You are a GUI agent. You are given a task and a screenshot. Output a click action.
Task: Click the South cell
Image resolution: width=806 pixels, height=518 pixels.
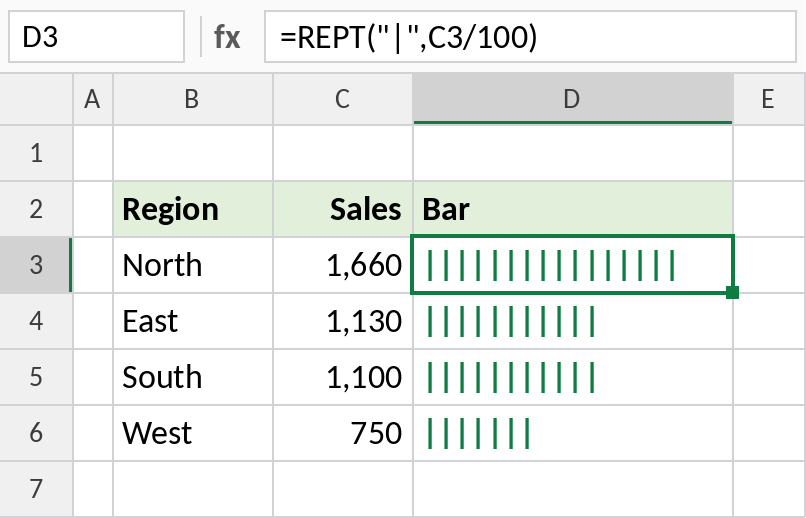click(193, 377)
